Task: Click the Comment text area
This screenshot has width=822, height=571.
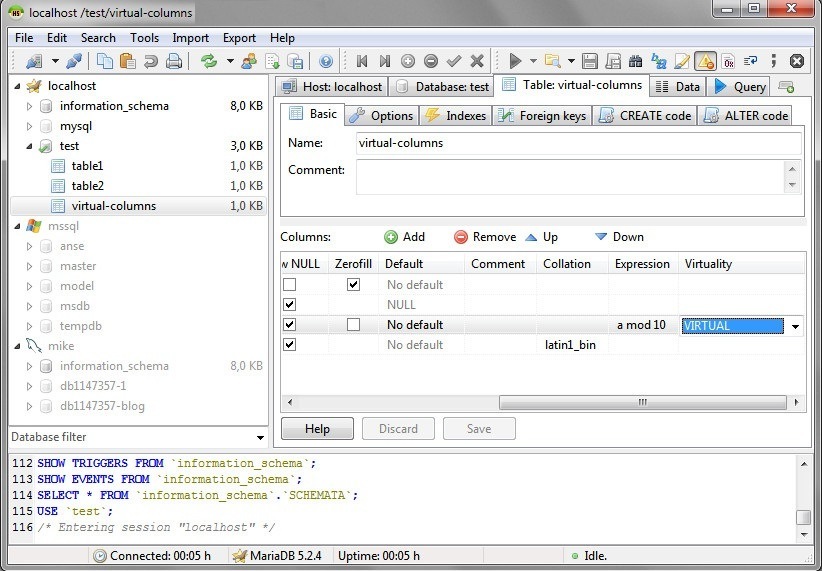Action: pos(570,177)
